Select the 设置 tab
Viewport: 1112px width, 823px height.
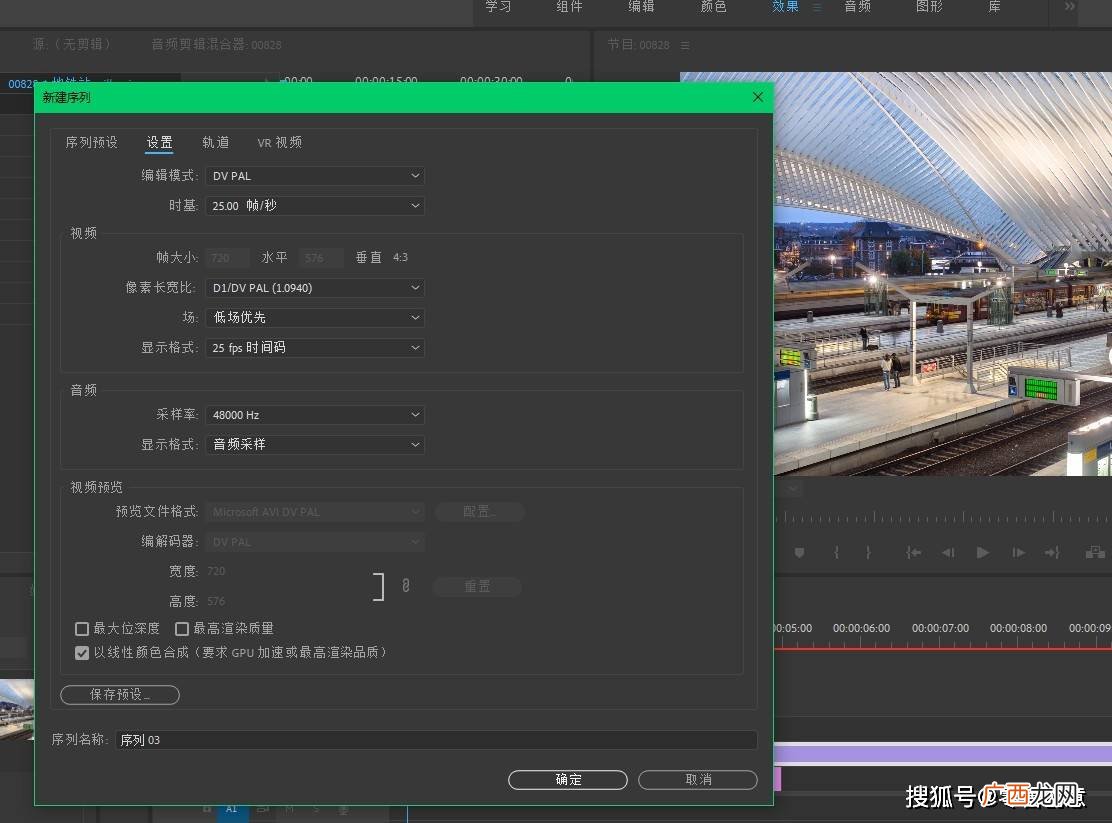[x=160, y=143]
